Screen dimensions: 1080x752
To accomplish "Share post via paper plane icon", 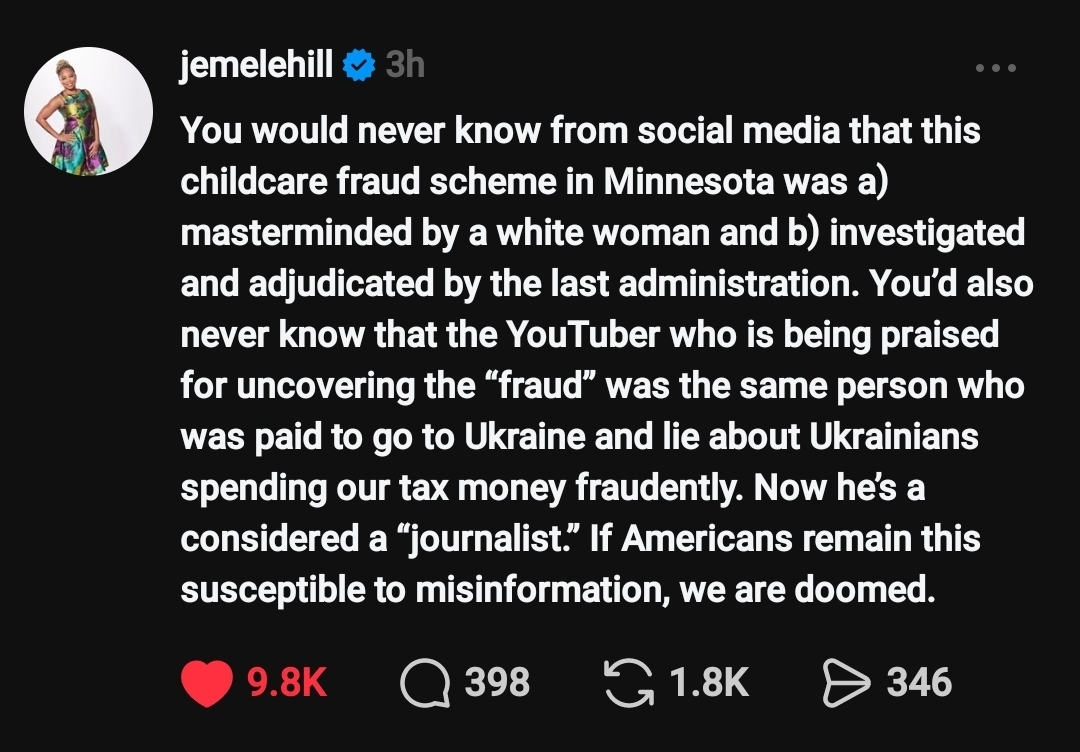I will [x=844, y=683].
